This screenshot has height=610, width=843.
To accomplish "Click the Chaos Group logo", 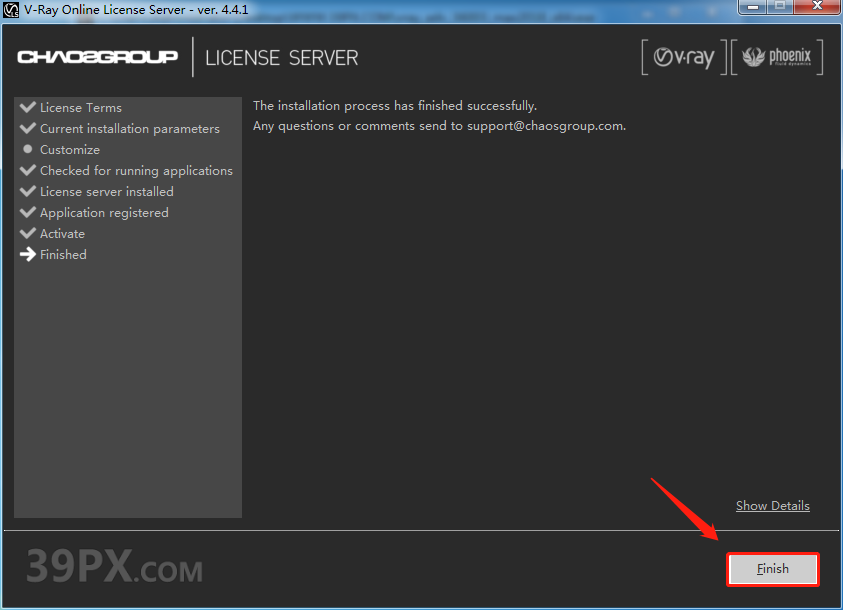I will click(x=97, y=57).
